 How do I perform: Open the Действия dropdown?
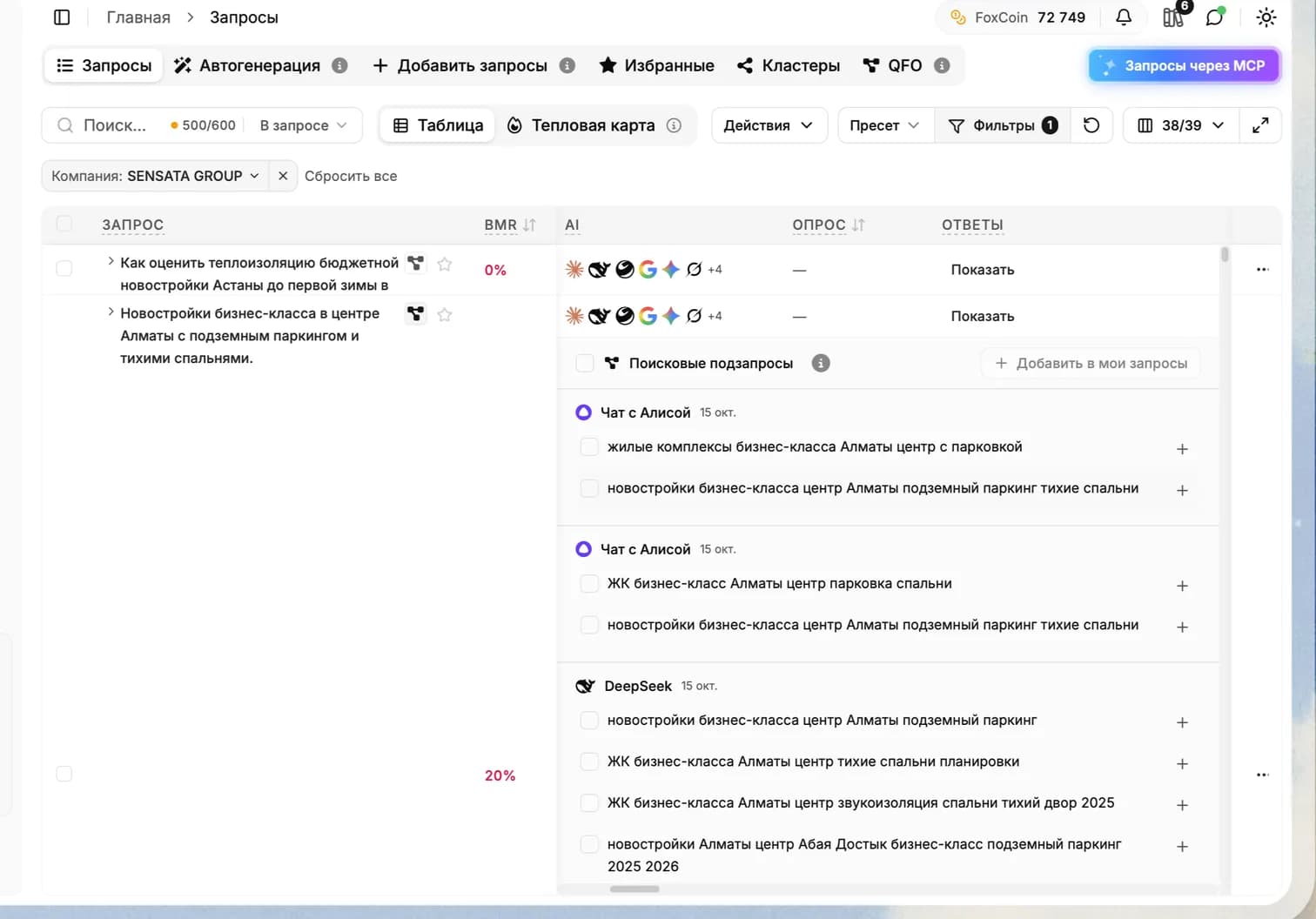pos(769,125)
